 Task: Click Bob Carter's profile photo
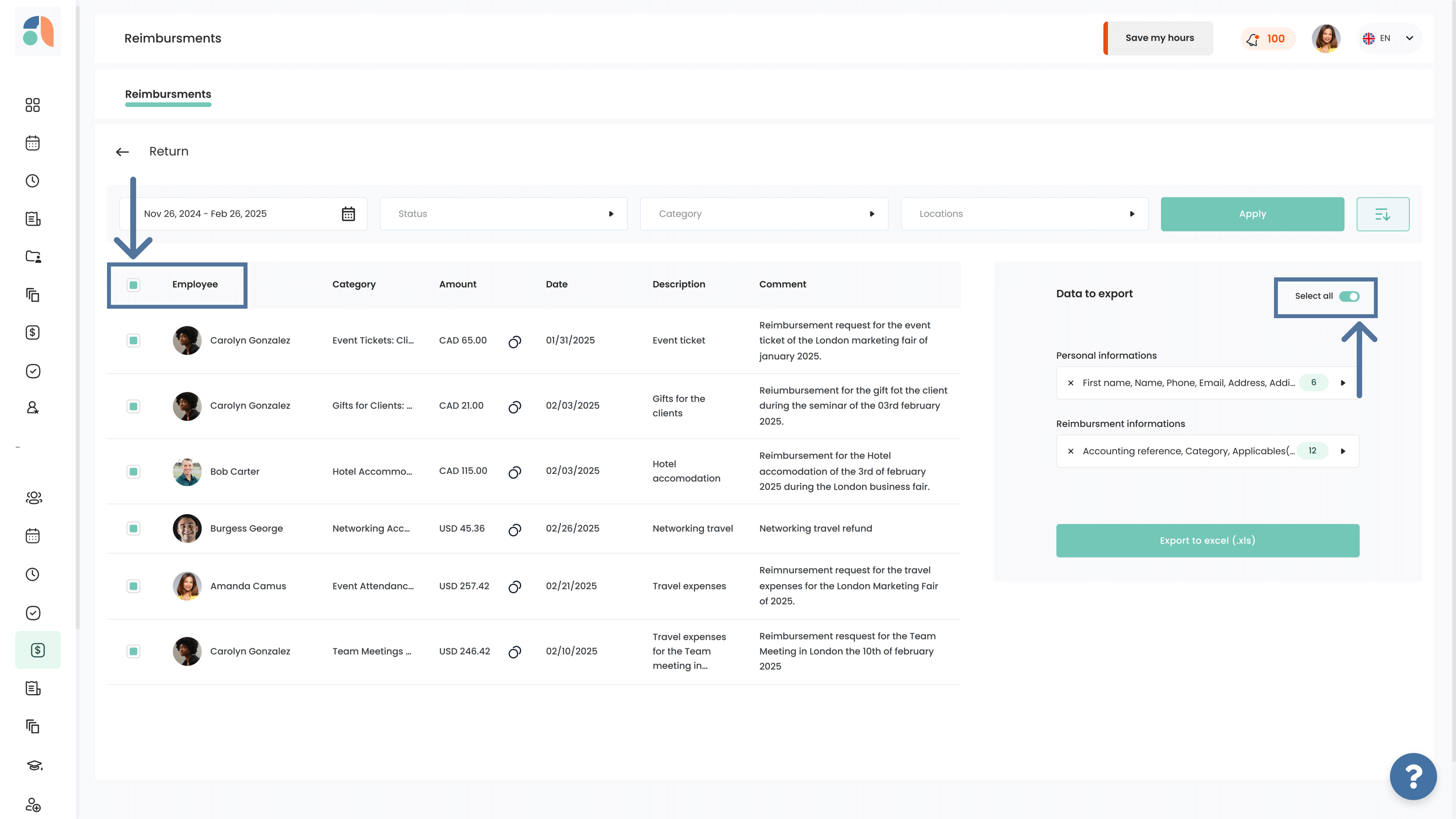tap(187, 471)
